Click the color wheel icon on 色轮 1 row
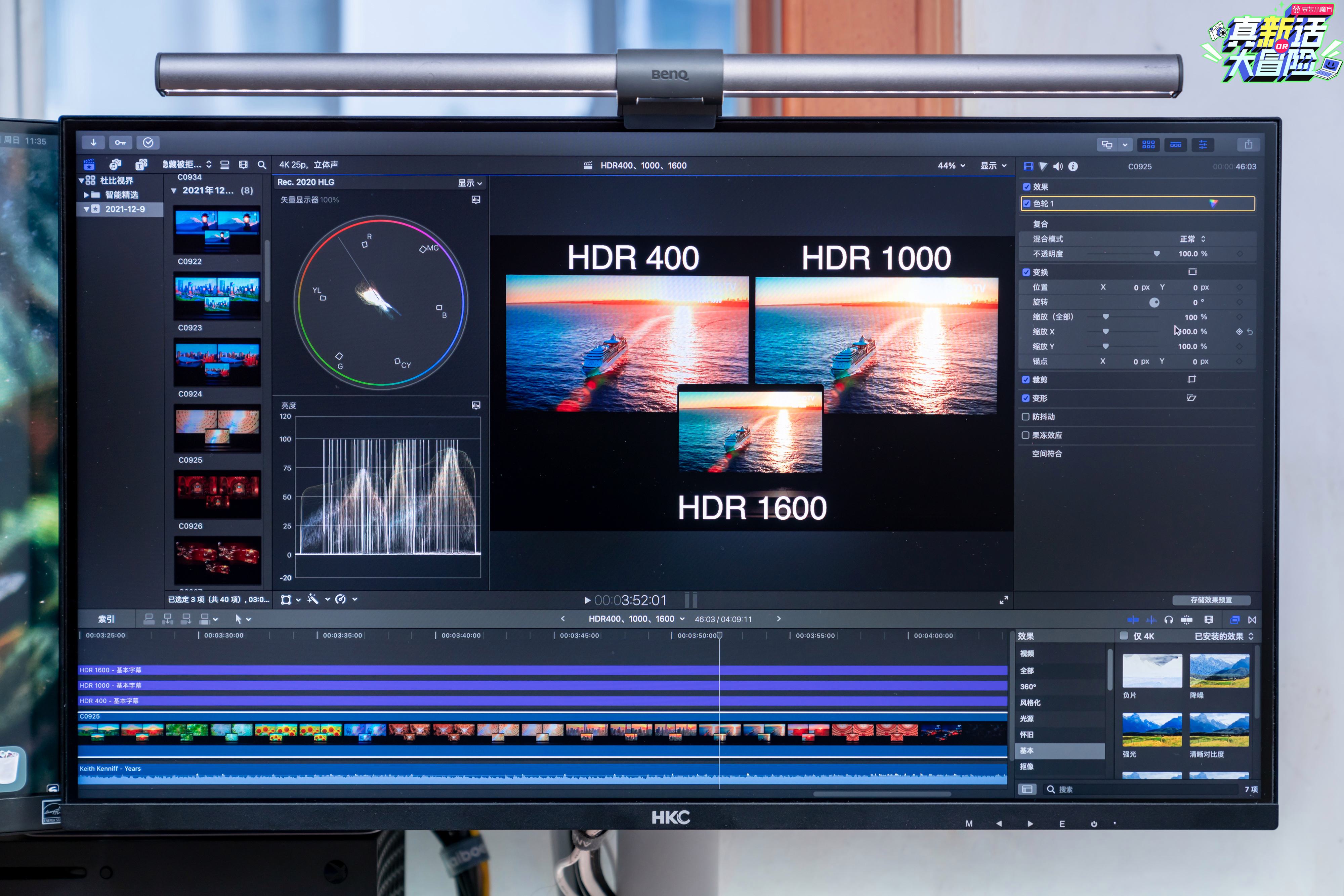This screenshot has height=896, width=1344. pyautogui.click(x=1214, y=204)
